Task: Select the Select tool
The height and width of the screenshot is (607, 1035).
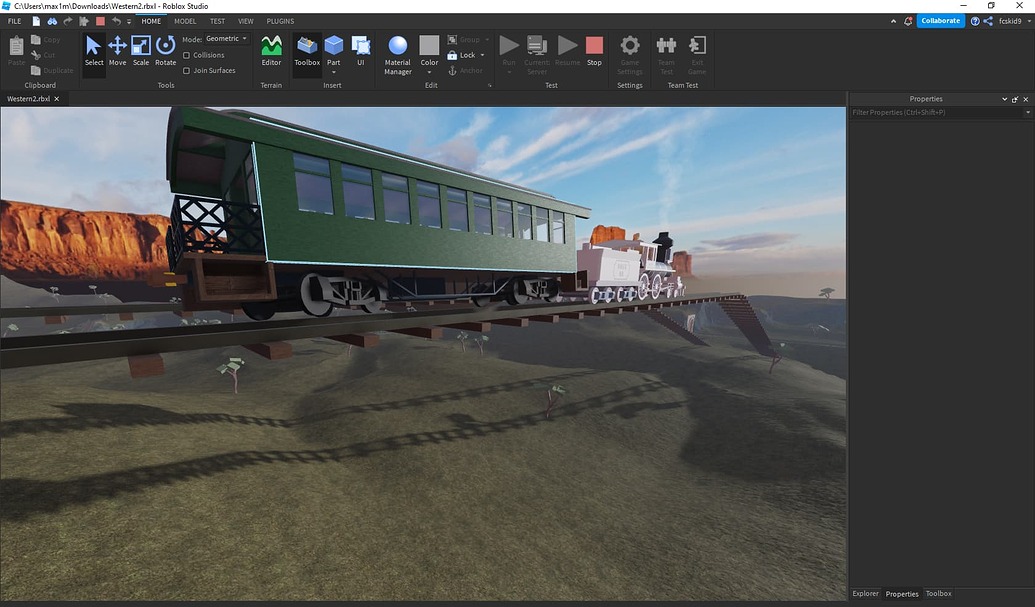Action: (x=94, y=51)
